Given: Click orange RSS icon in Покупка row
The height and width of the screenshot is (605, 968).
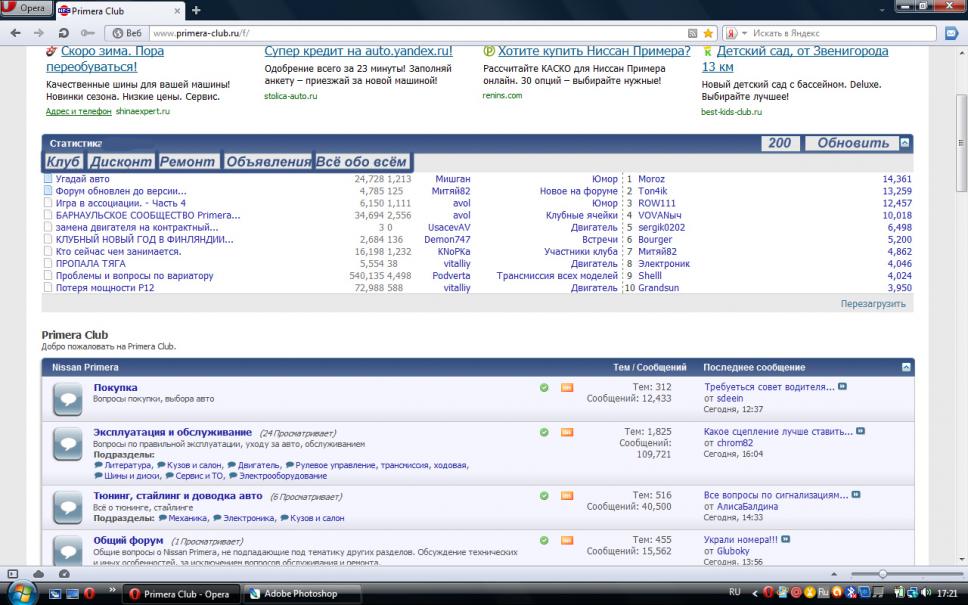Looking at the screenshot, I should [567, 388].
